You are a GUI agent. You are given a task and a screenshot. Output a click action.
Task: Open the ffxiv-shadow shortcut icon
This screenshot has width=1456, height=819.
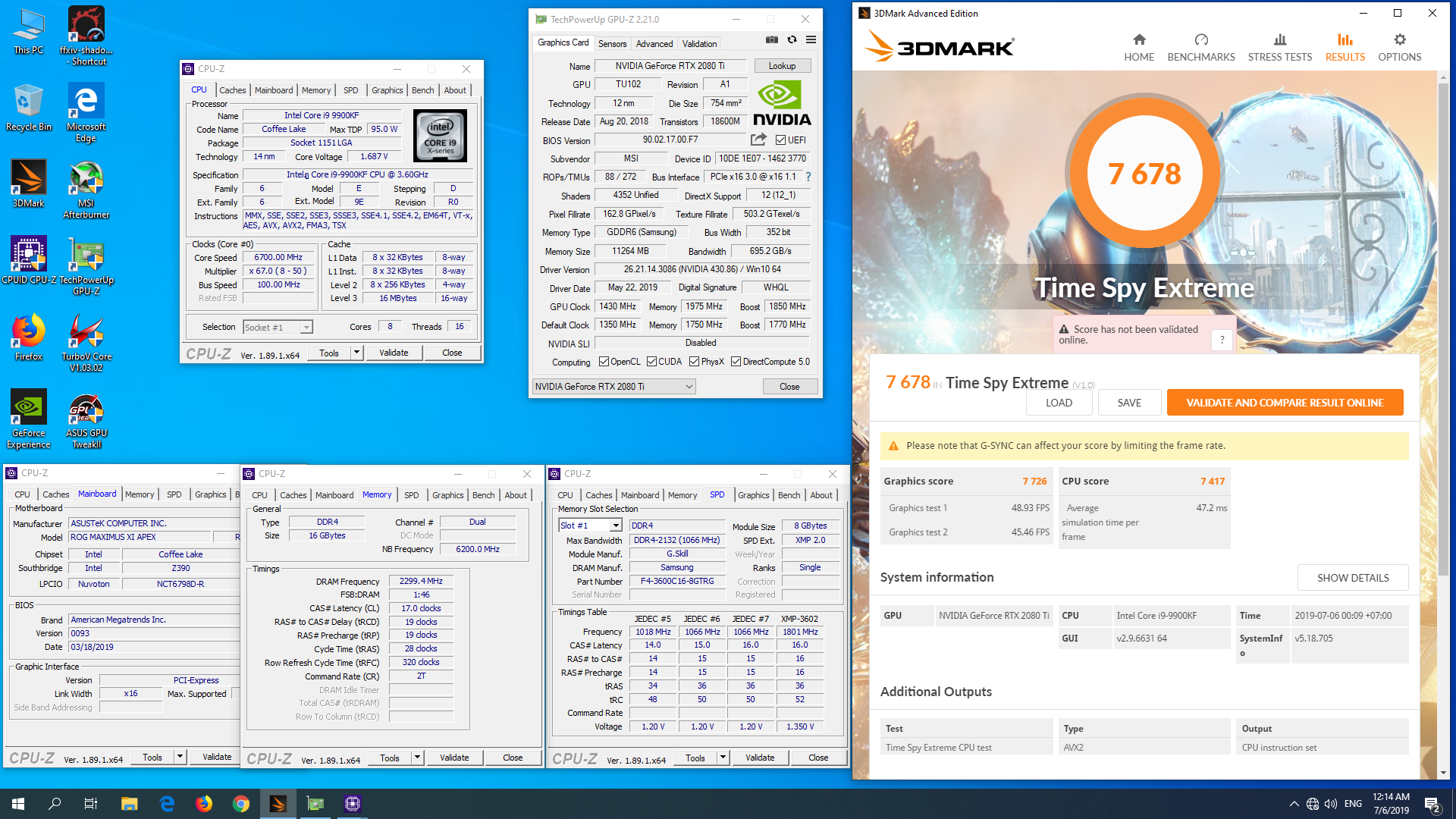click(86, 35)
